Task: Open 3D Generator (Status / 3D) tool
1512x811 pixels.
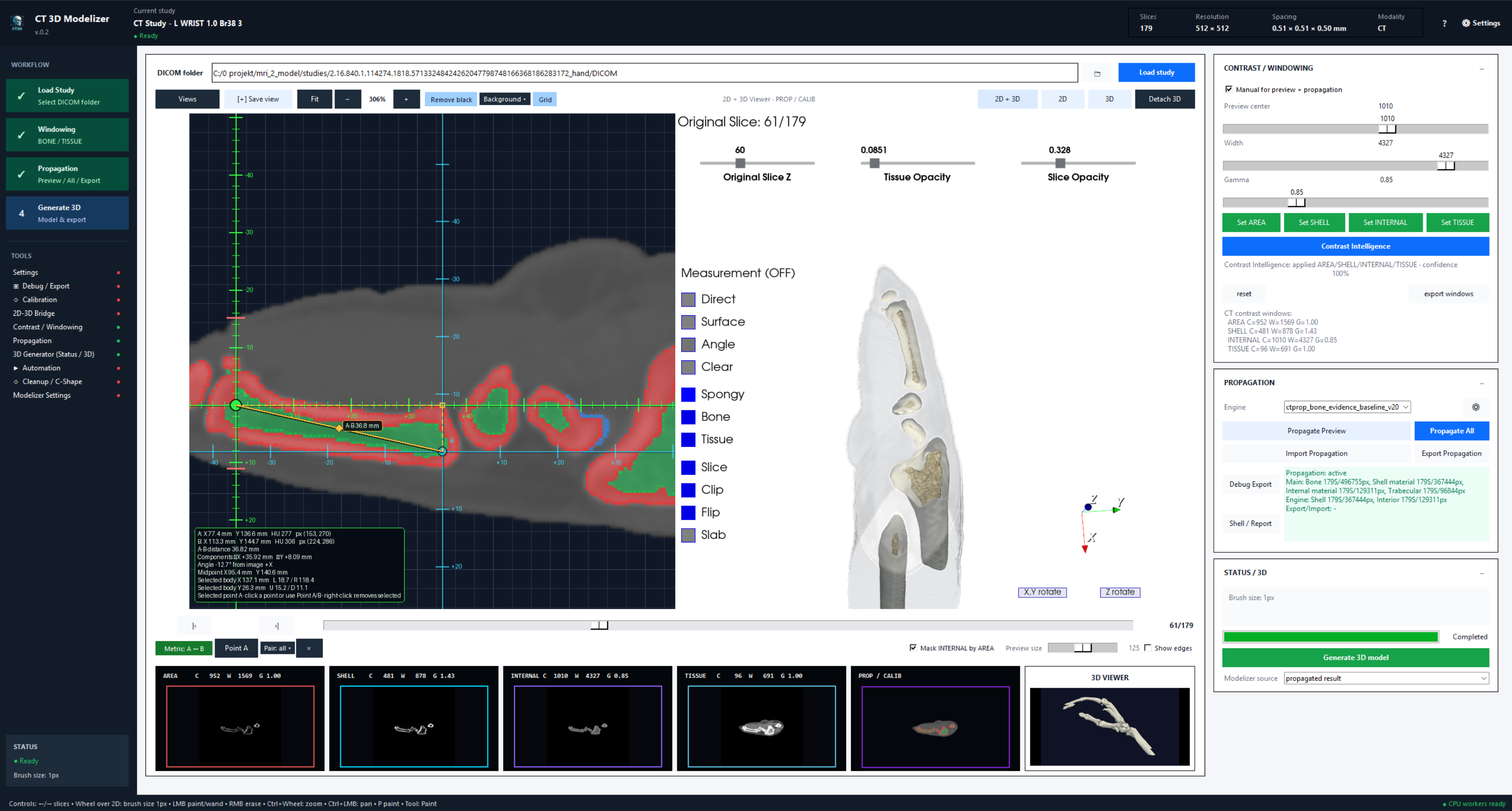Action: (53, 355)
